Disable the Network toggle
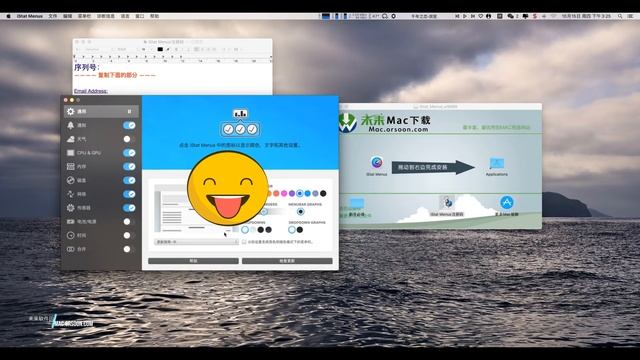Screen dimensions: 640x360 129,194
